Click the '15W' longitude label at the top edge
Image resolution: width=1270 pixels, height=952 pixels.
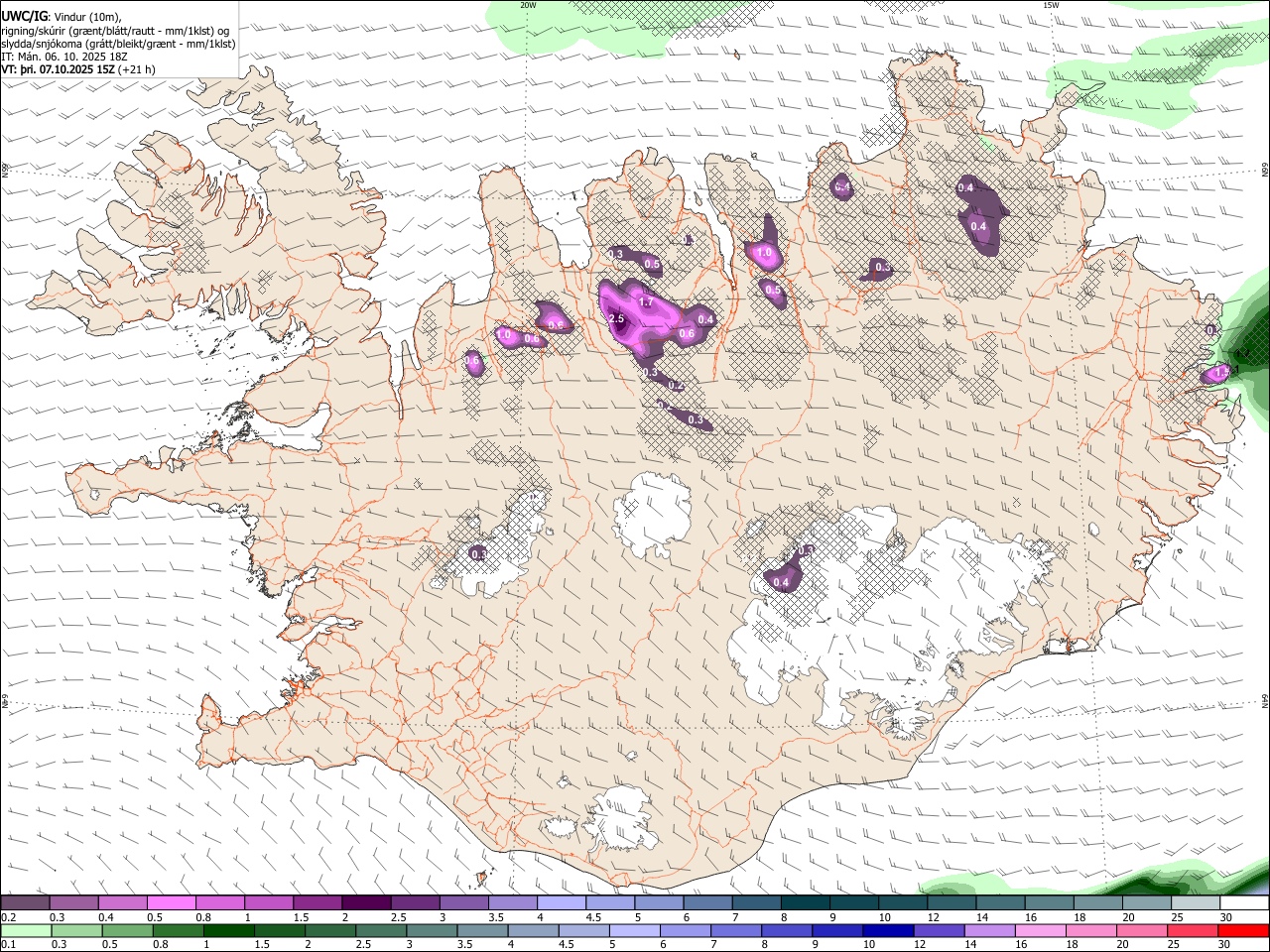[1052, 5]
